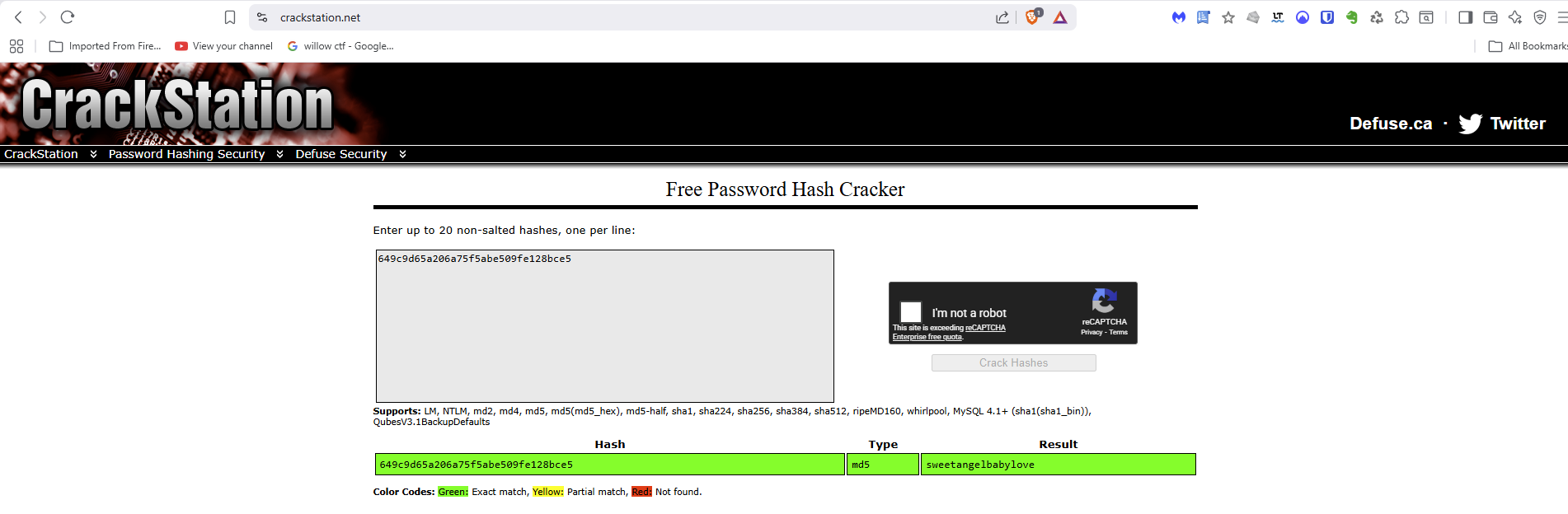Click the Green color code label
Screen dimensions: 1568x514
coord(453,492)
